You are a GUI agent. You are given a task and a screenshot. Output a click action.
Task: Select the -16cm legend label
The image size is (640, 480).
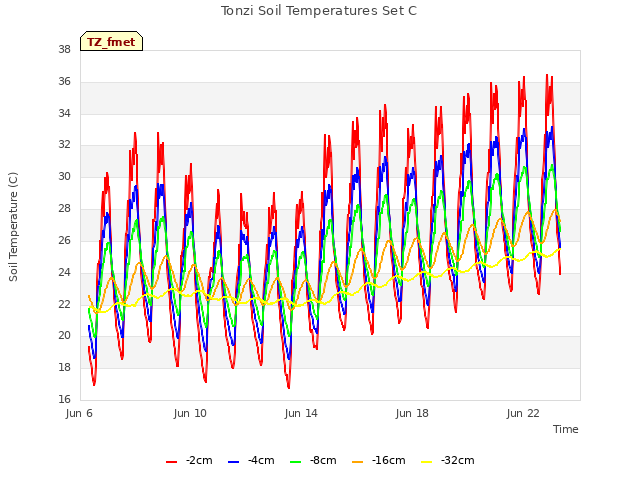[389, 460]
